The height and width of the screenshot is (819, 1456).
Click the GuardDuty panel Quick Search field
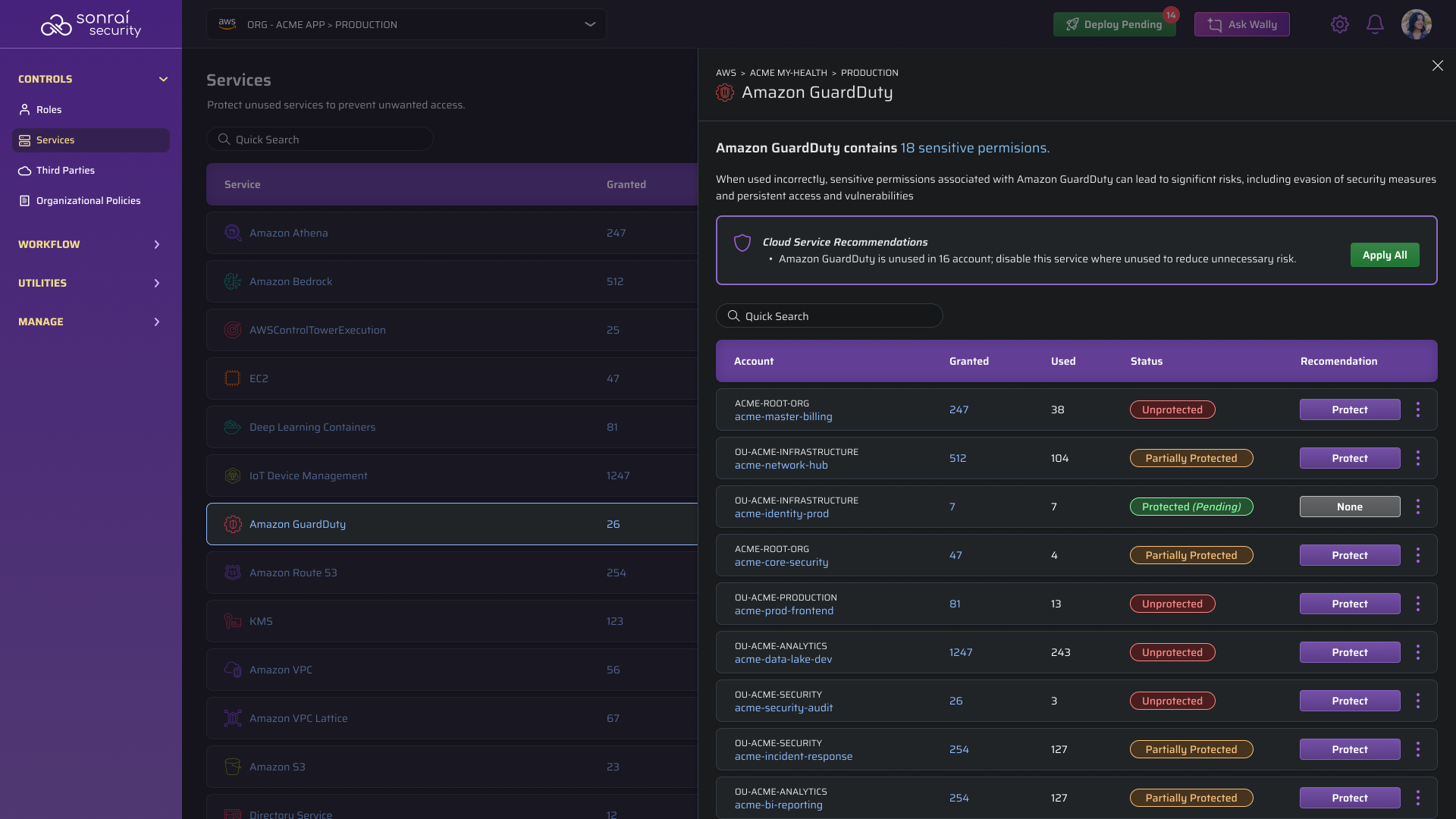(830, 315)
